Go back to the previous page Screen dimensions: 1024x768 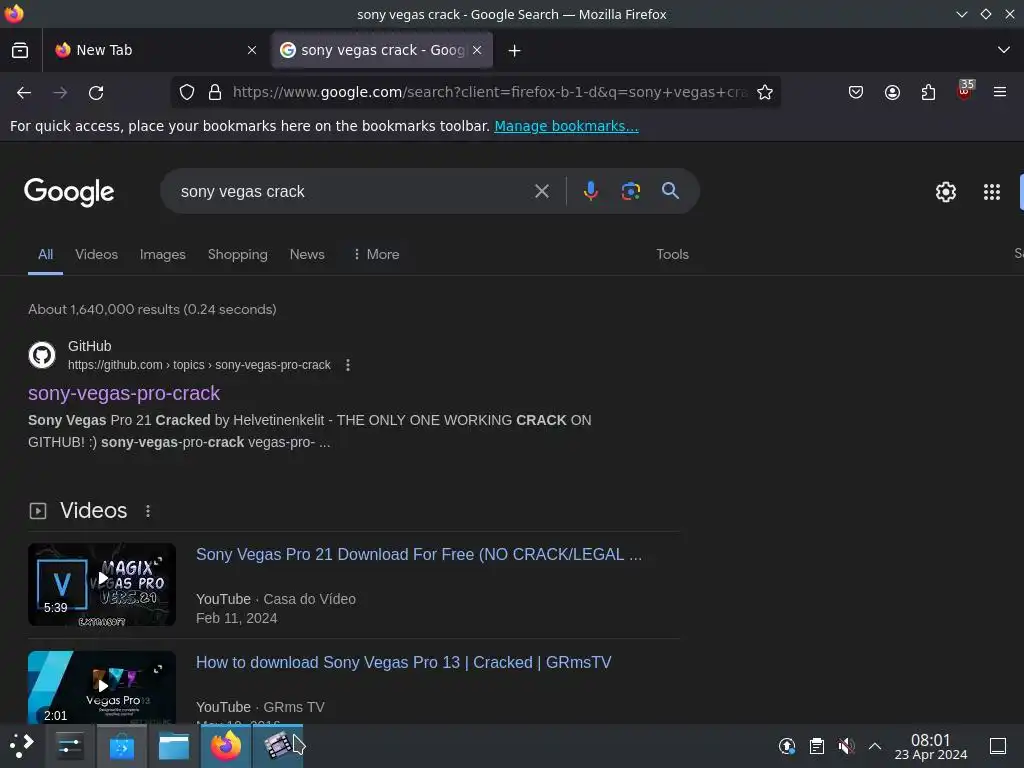pyautogui.click(x=24, y=93)
